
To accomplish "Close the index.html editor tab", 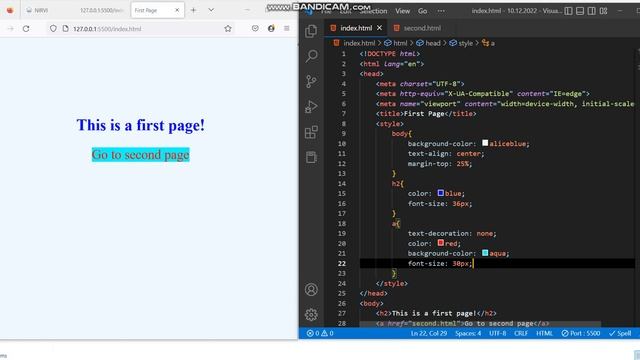I will (x=379, y=28).
